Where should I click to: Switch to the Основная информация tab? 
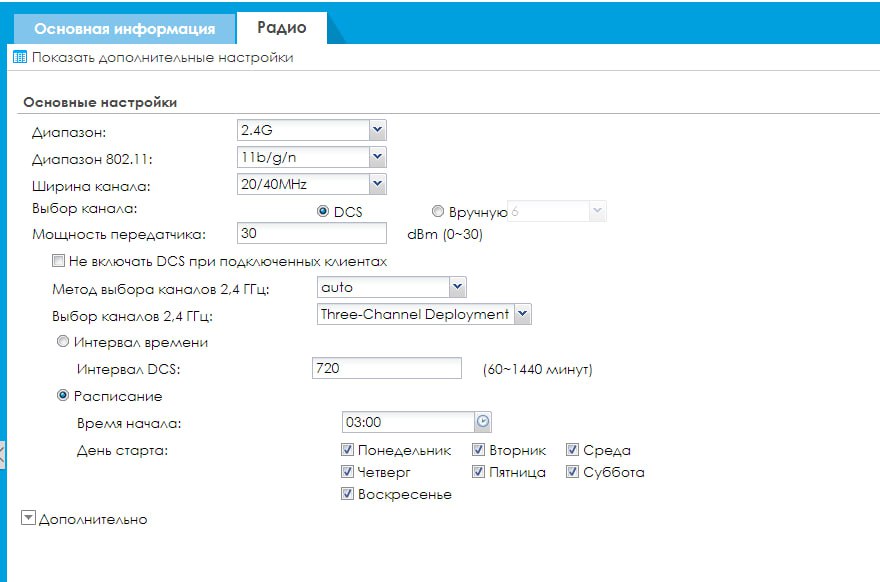(125, 29)
